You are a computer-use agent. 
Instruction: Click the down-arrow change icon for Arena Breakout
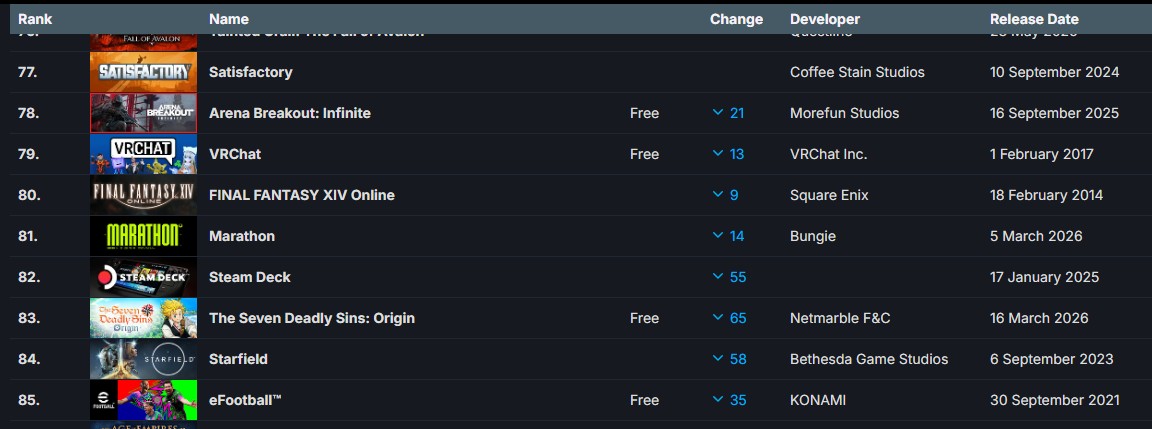(718, 113)
